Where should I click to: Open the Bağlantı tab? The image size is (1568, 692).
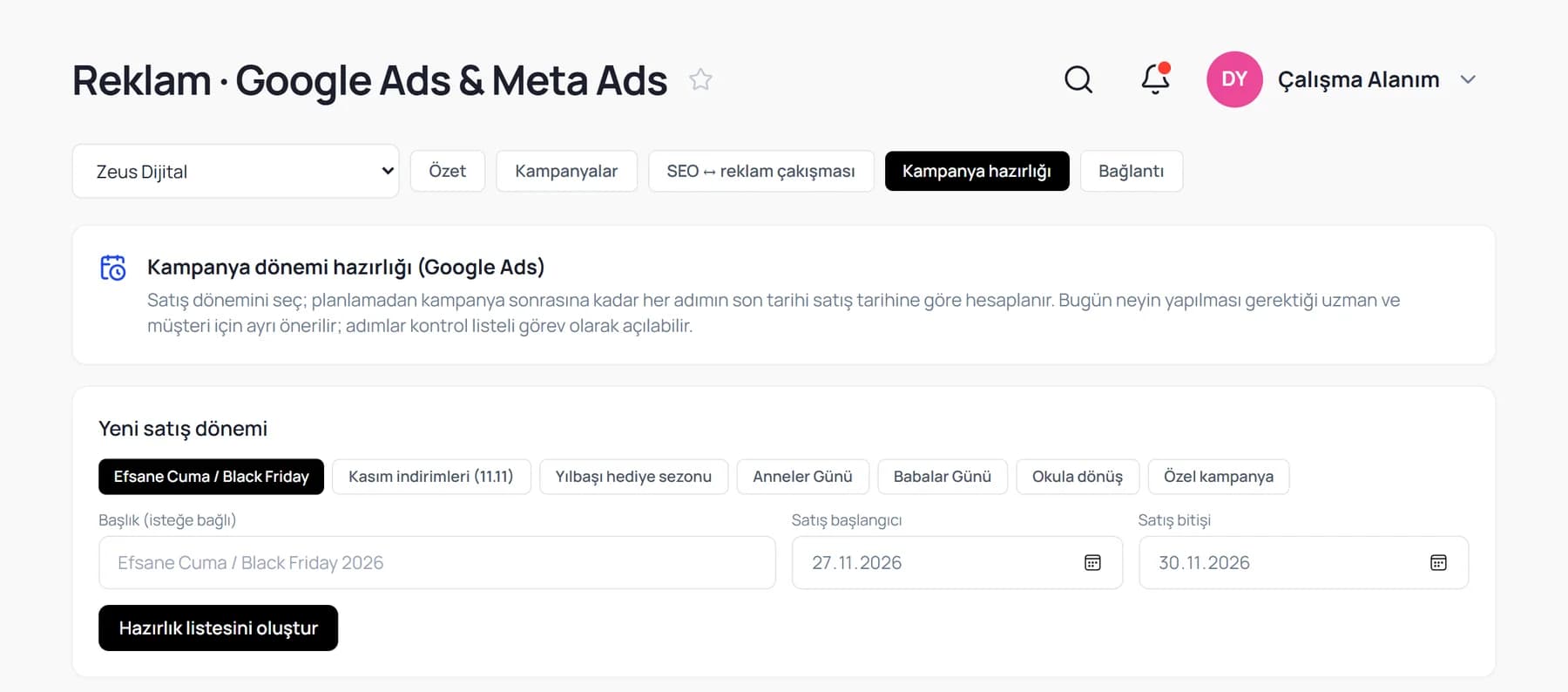(1131, 171)
